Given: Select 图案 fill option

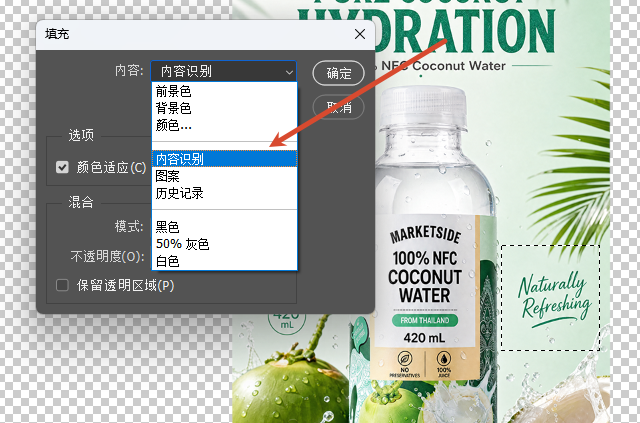Looking at the screenshot, I should (224, 176).
